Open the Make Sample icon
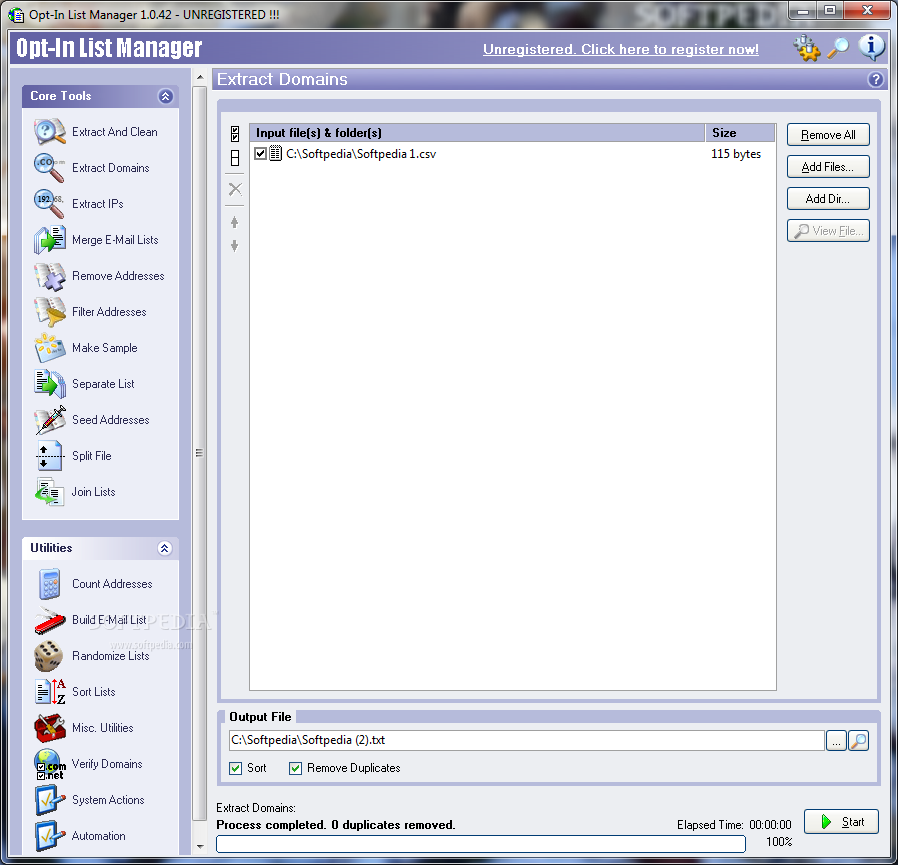898x865 pixels. (49, 348)
